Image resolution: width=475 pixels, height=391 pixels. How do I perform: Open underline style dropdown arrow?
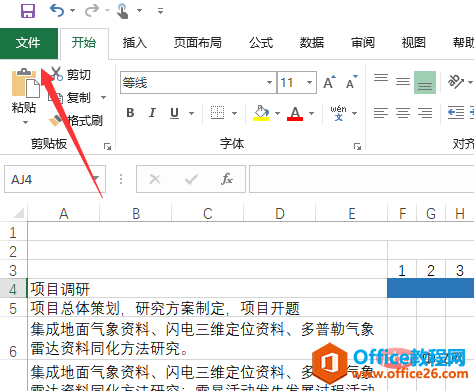(x=191, y=113)
